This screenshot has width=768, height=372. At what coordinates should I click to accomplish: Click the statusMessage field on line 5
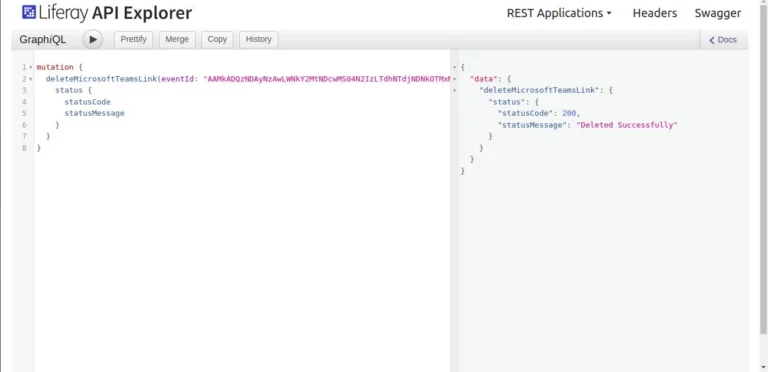click(94, 114)
